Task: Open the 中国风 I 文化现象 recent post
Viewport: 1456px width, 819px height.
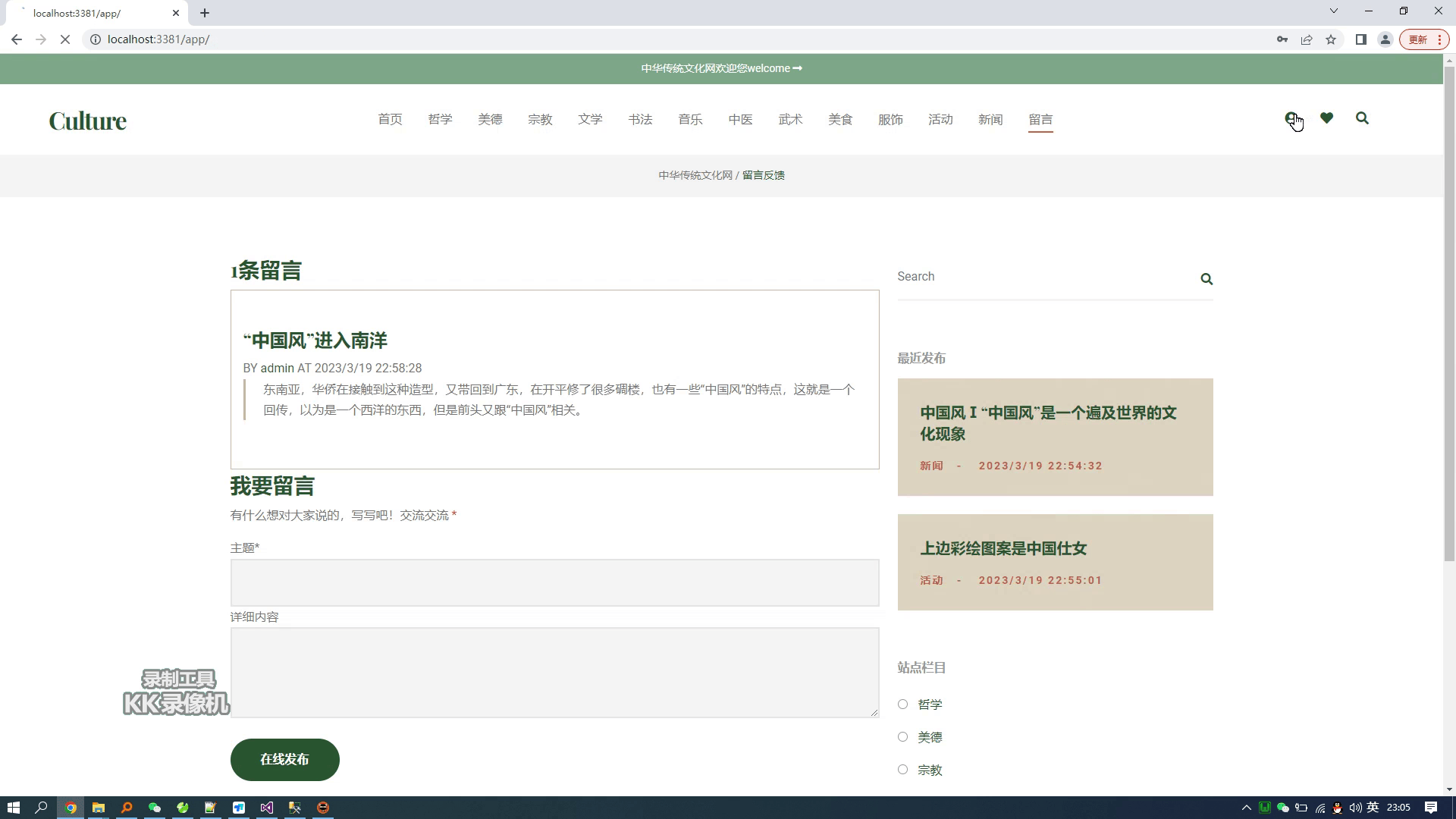Action: pyautogui.click(x=1048, y=423)
